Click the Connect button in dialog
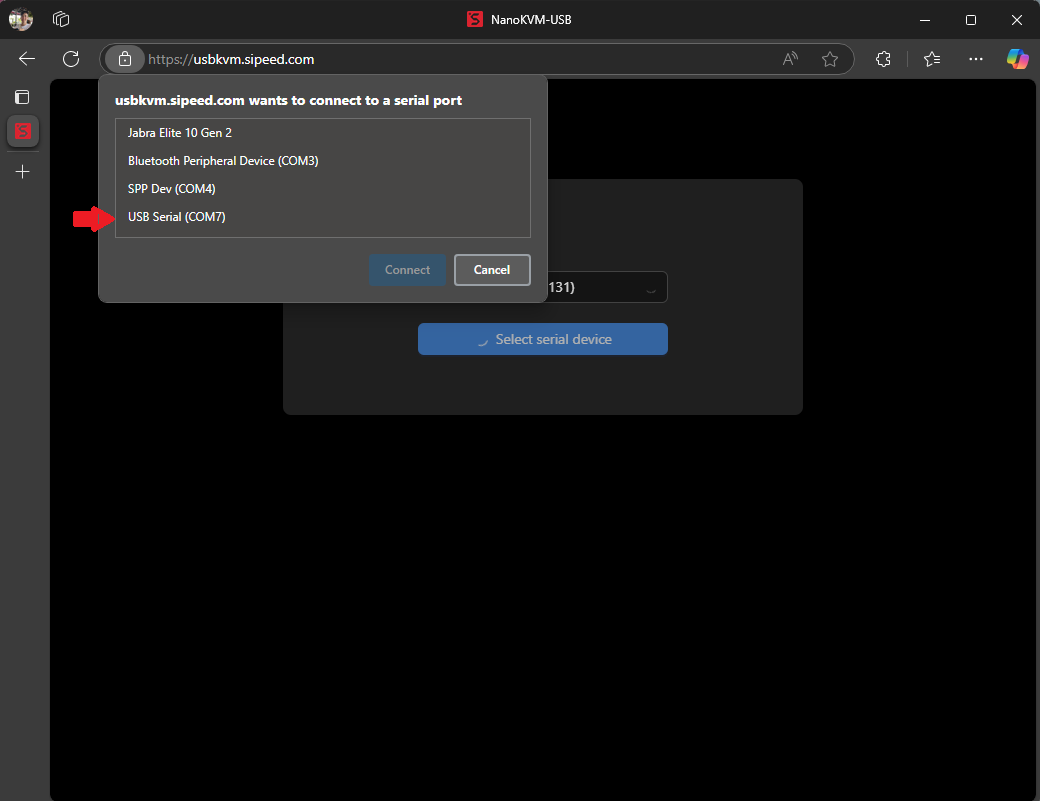The image size is (1040, 801). 407,270
